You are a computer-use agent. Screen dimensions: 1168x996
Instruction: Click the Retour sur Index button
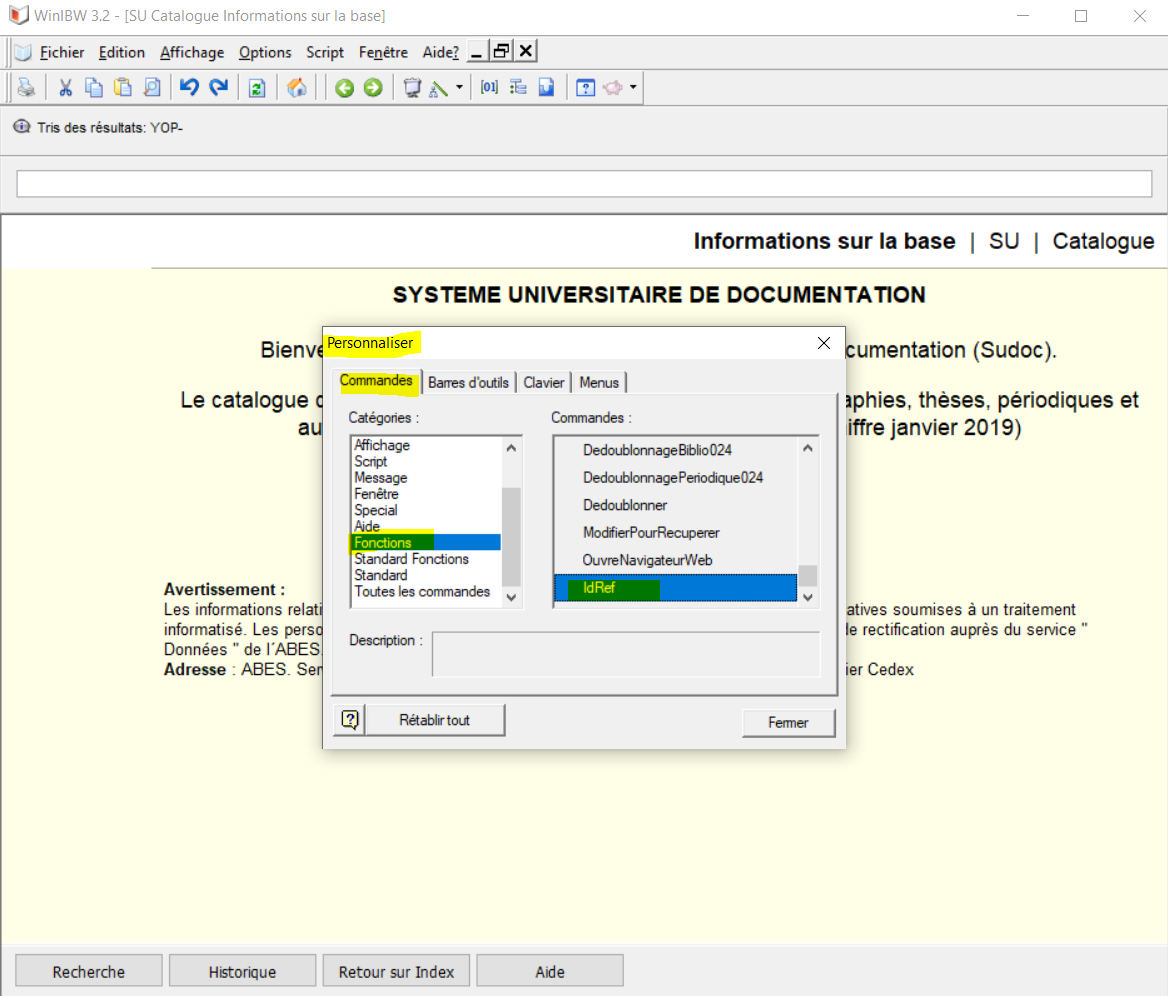(x=396, y=971)
